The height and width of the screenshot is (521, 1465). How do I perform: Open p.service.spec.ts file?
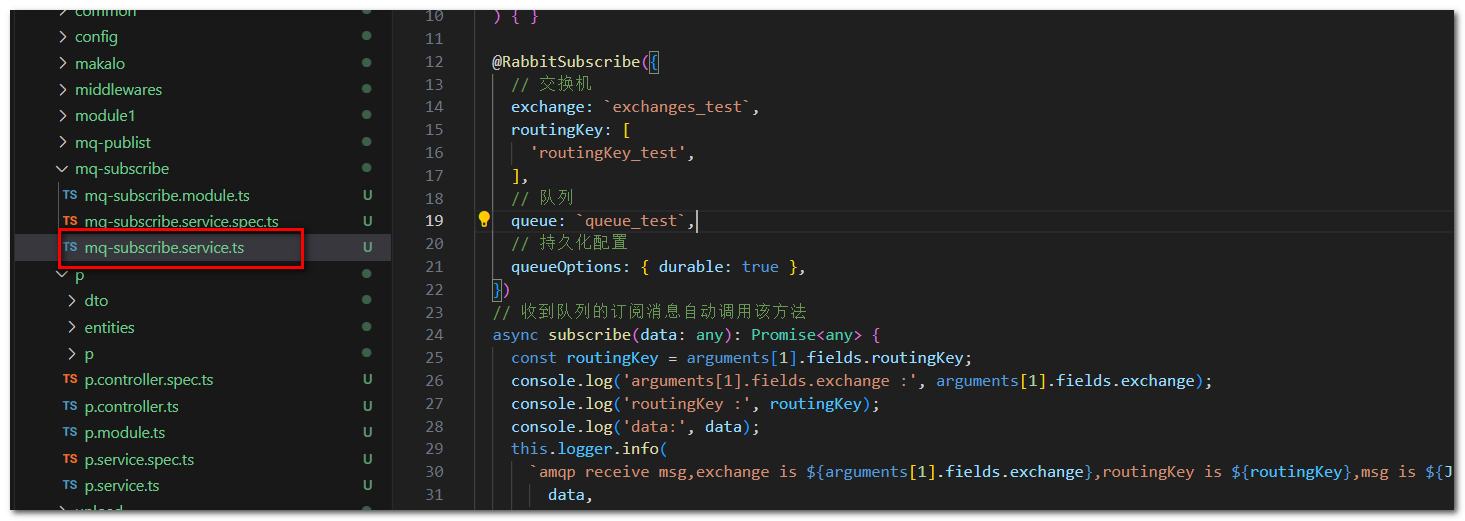[x=139, y=459]
